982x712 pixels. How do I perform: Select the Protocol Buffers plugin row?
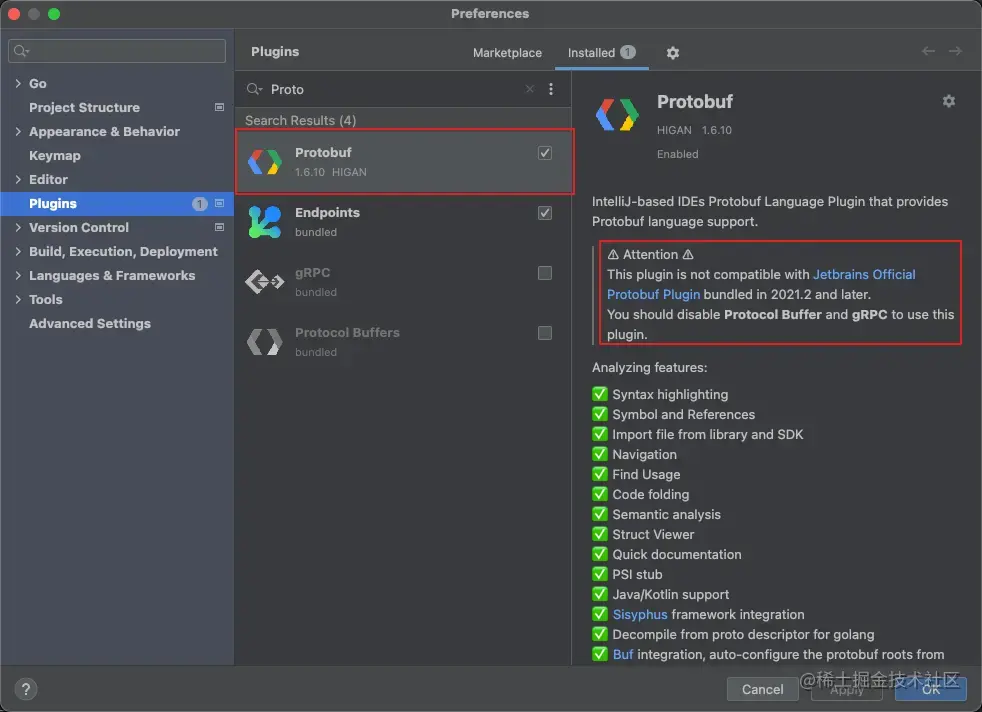tap(405, 342)
